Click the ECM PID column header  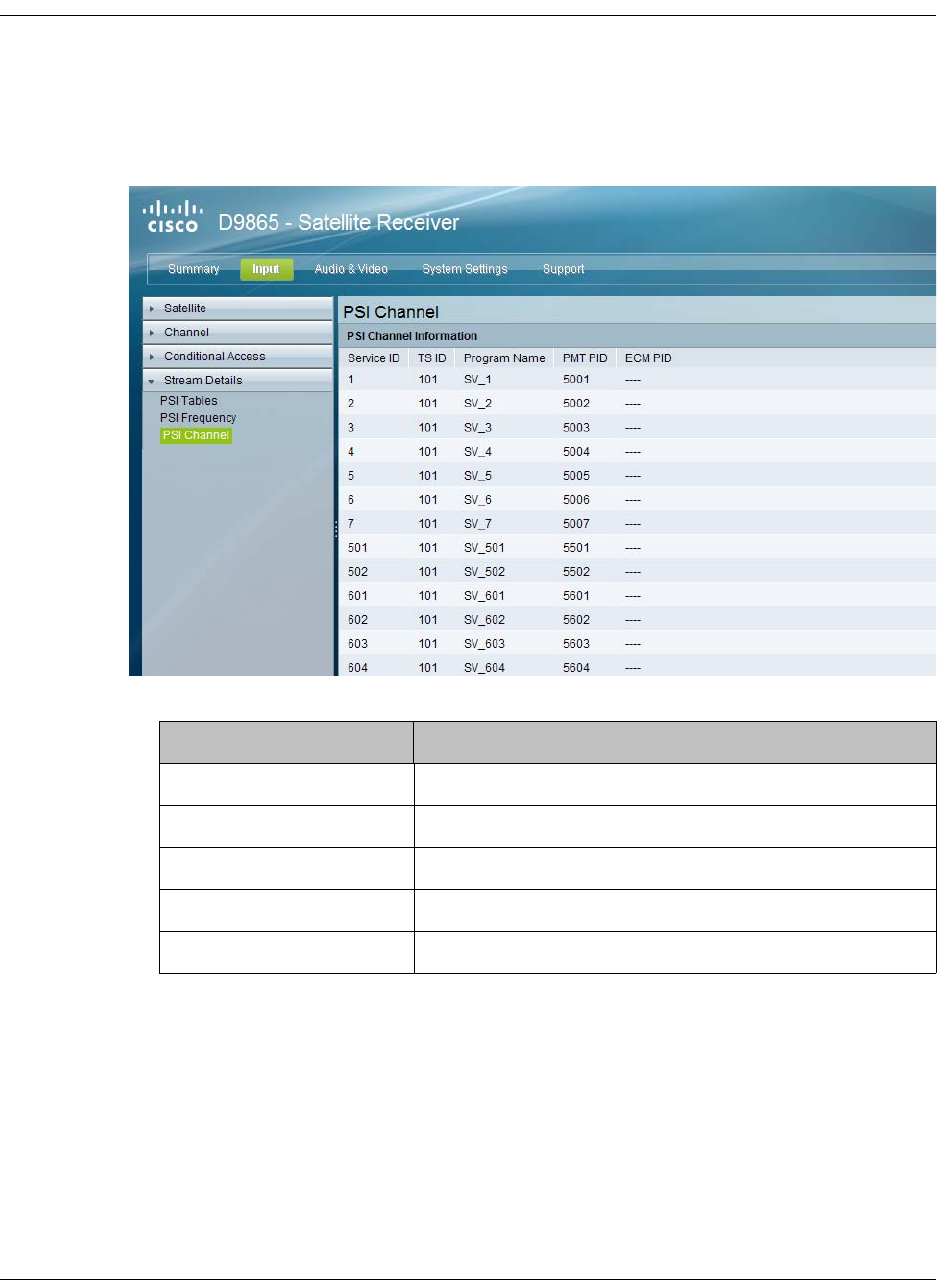[x=648, y=358]
